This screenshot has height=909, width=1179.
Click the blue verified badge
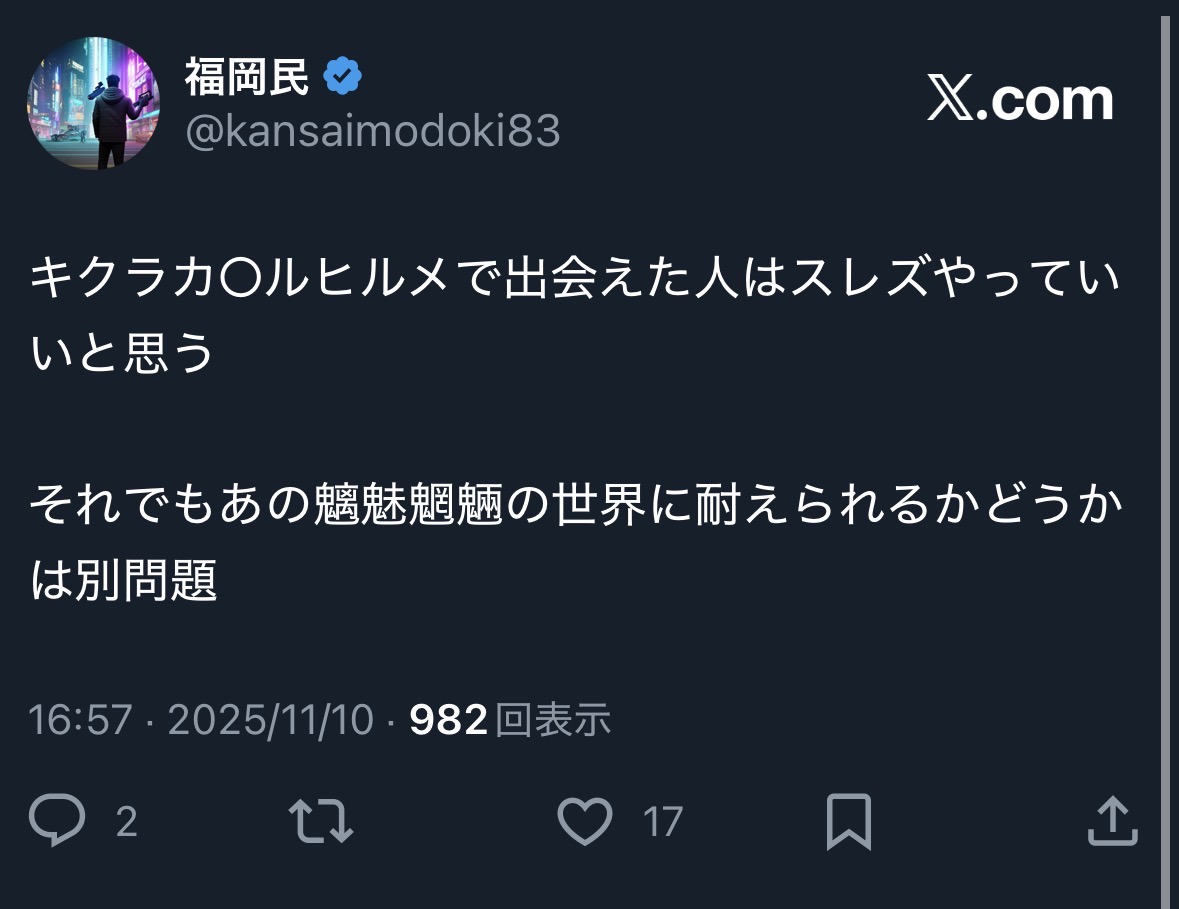tap(341, 77)
